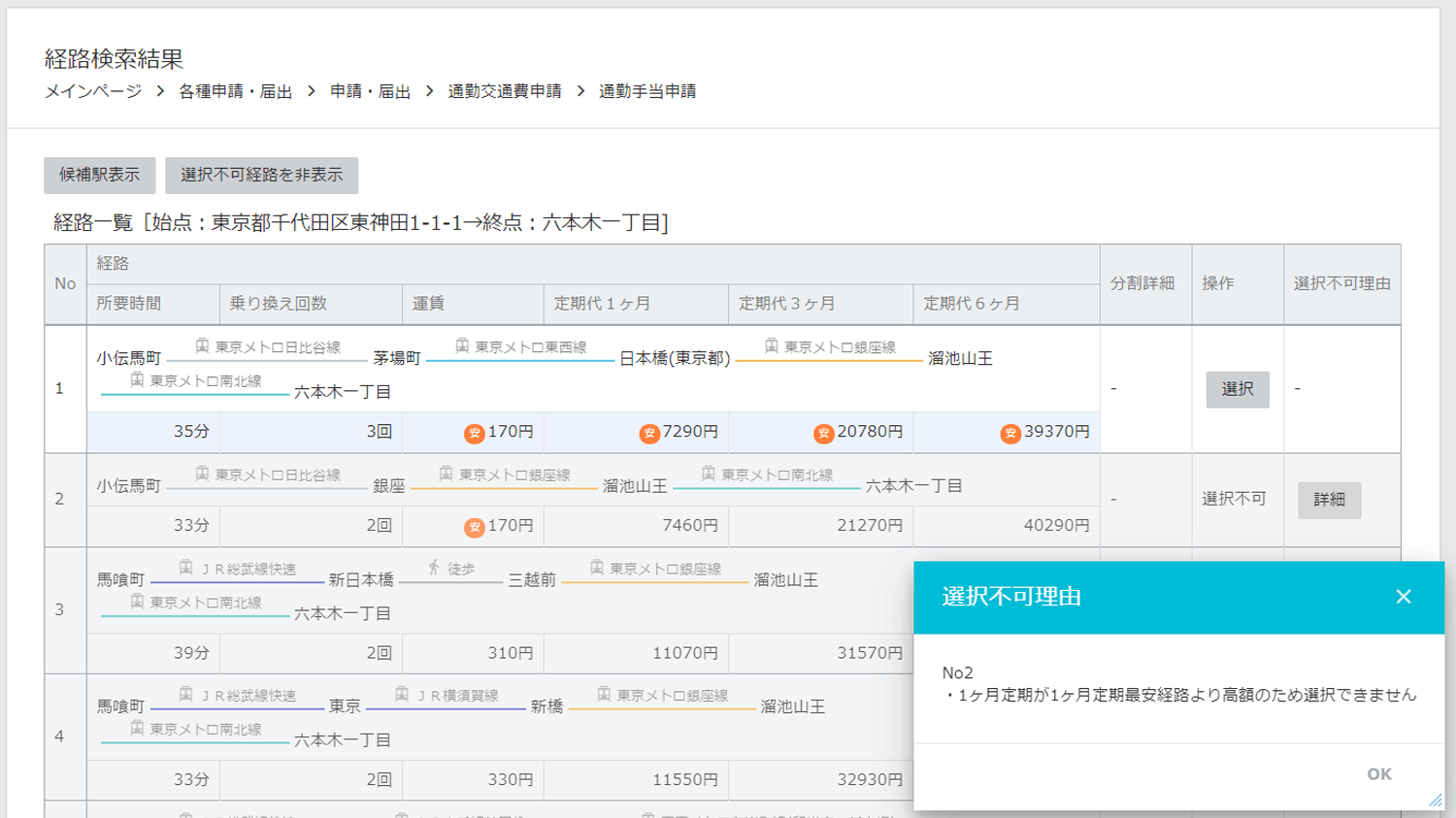
Task: Open the 通勤交通費申請 breadcrumb link
Action: click(506, 91)
